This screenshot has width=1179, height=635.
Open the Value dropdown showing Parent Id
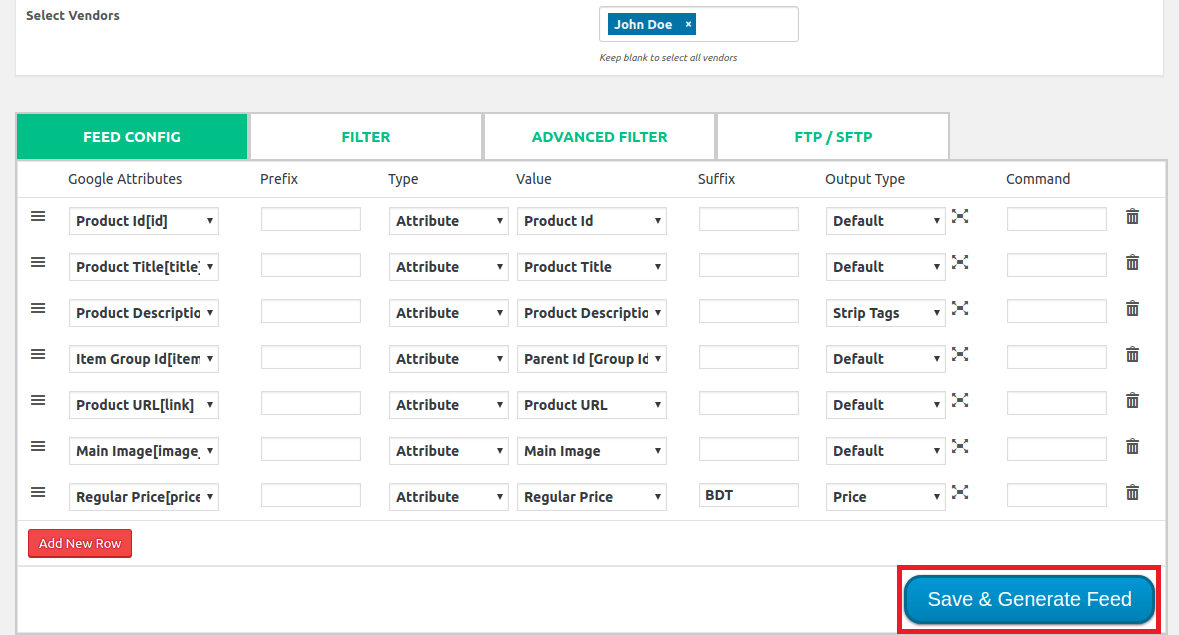(x=591, y=358)
